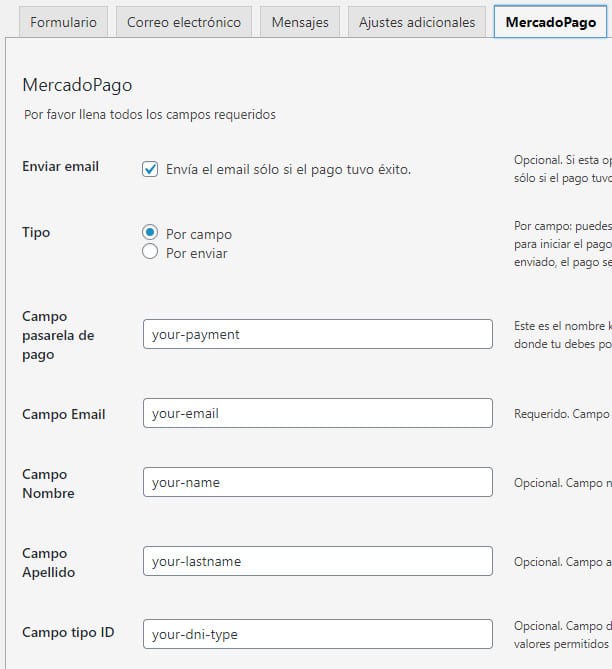Click the 'Campo tipo ID' label
612x669 pixels.
68,632
